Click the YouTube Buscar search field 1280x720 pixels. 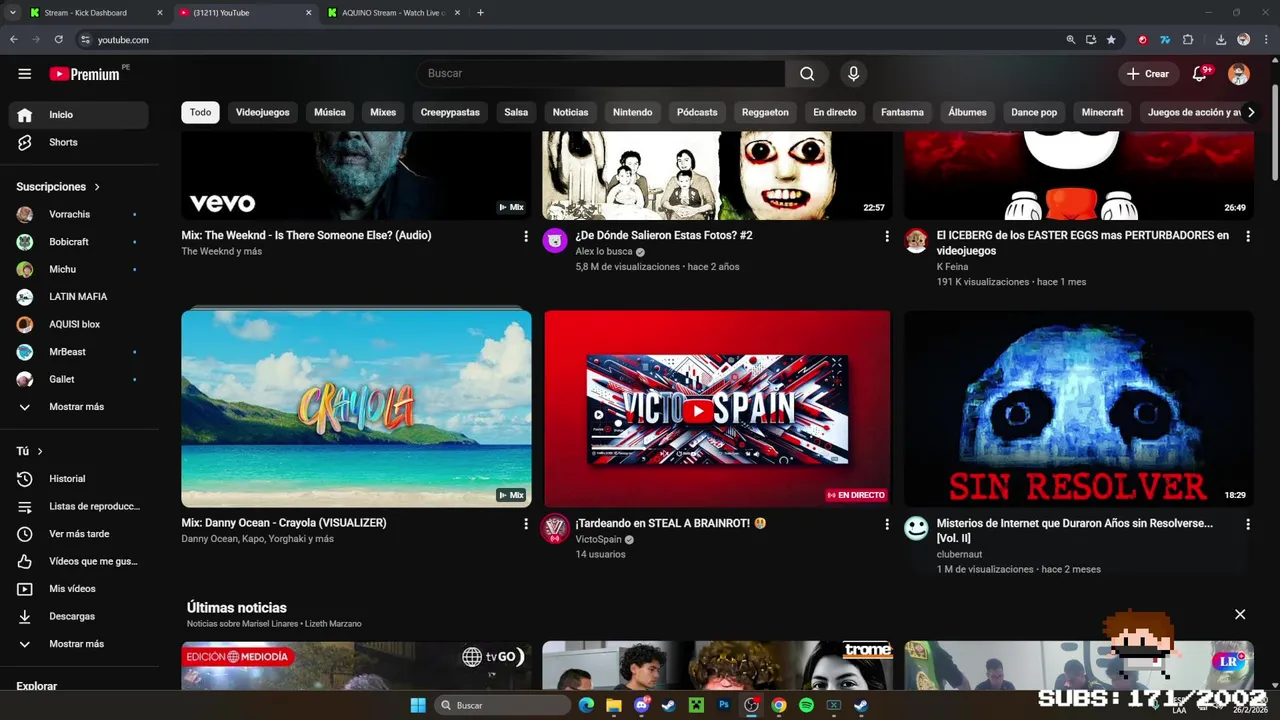click(600, 73)
